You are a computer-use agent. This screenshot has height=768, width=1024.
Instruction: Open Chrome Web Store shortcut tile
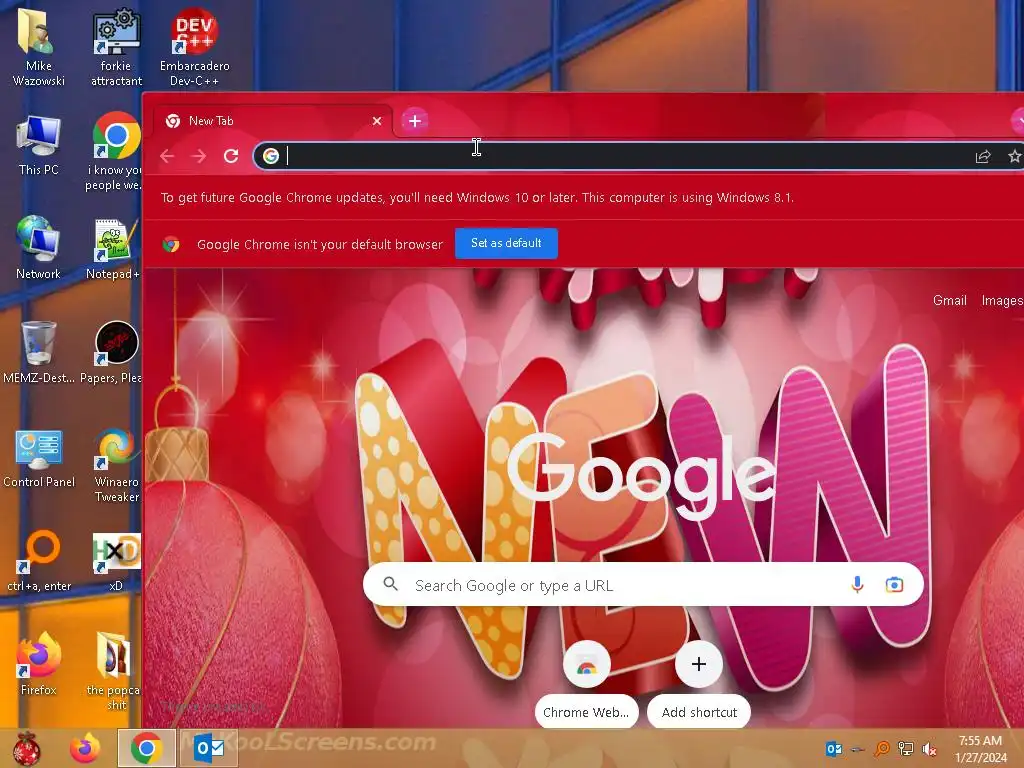point(586,684)
